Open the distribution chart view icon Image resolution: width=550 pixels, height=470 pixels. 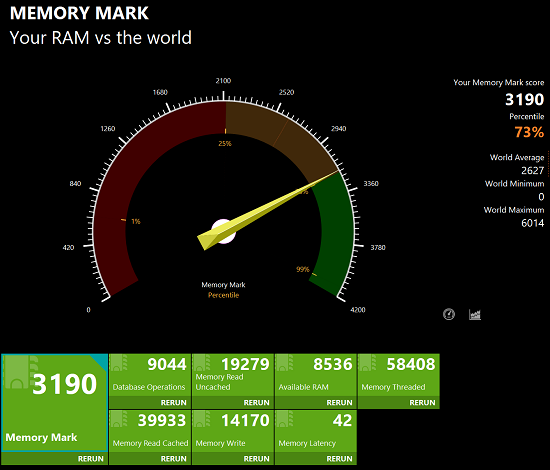(475, 315)
